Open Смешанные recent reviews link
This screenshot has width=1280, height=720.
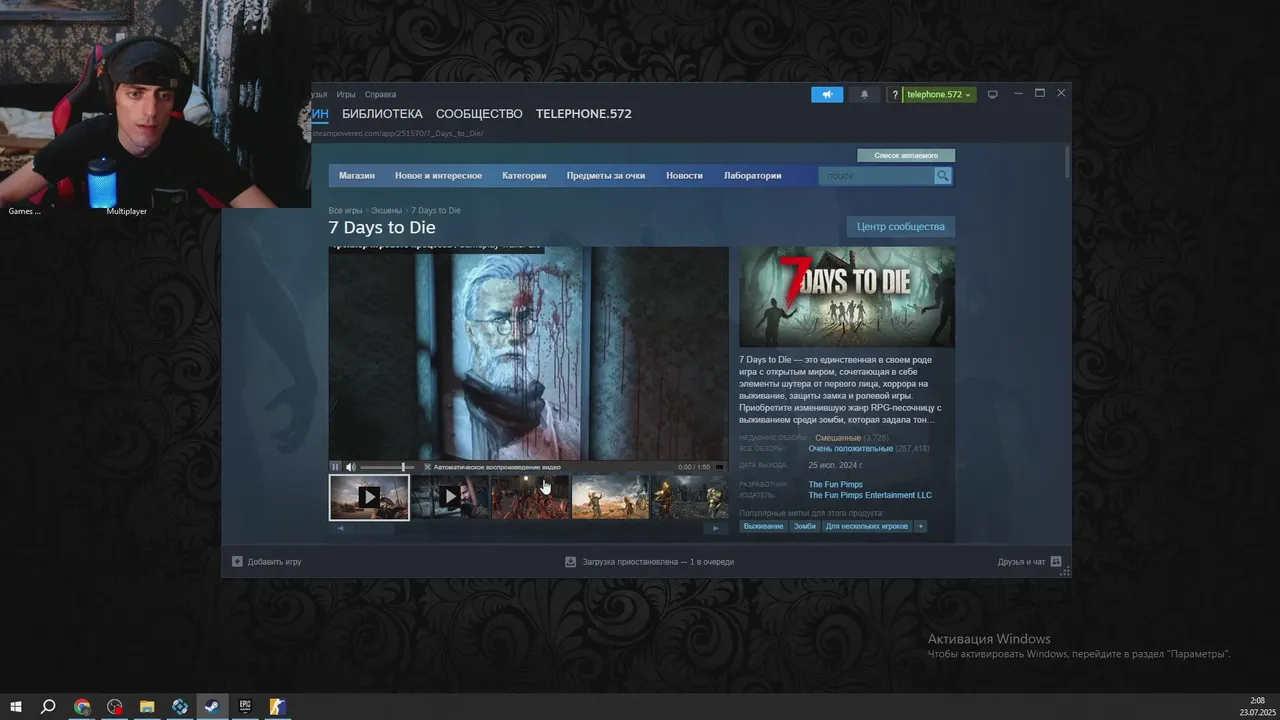838,438
